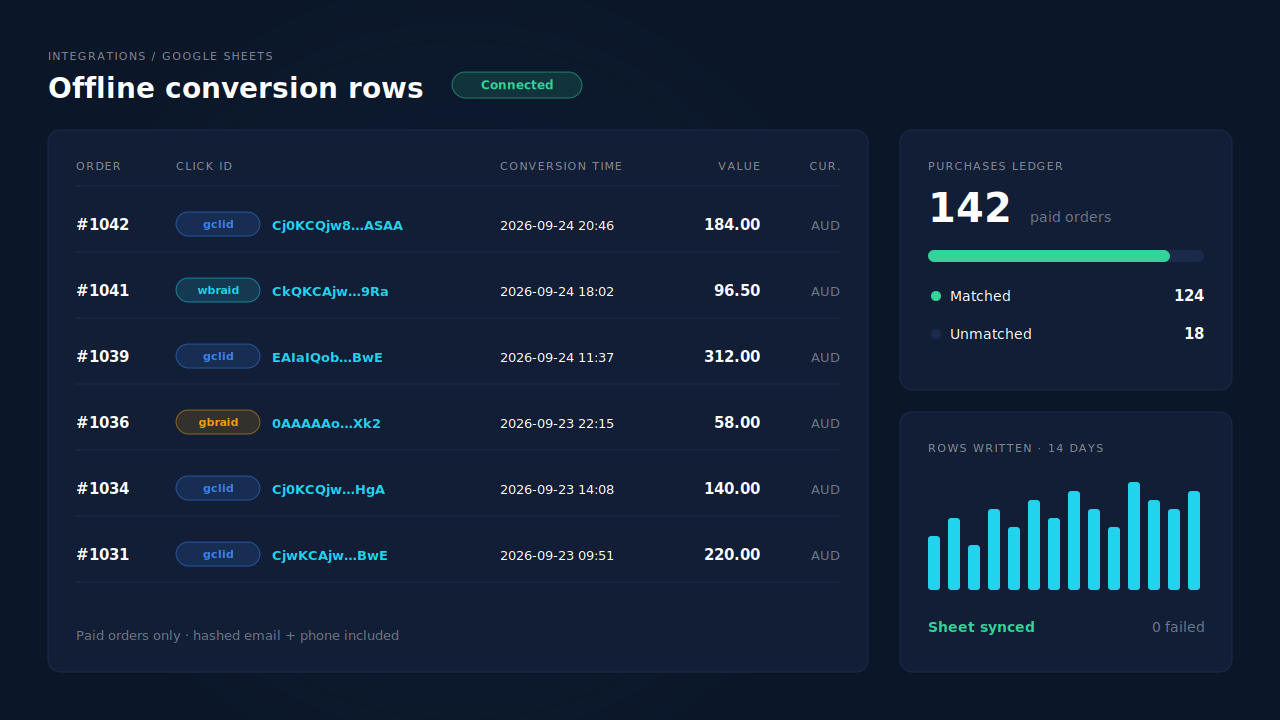Click the Connected status badge
Screen dimensions: 1280x720
517,85
